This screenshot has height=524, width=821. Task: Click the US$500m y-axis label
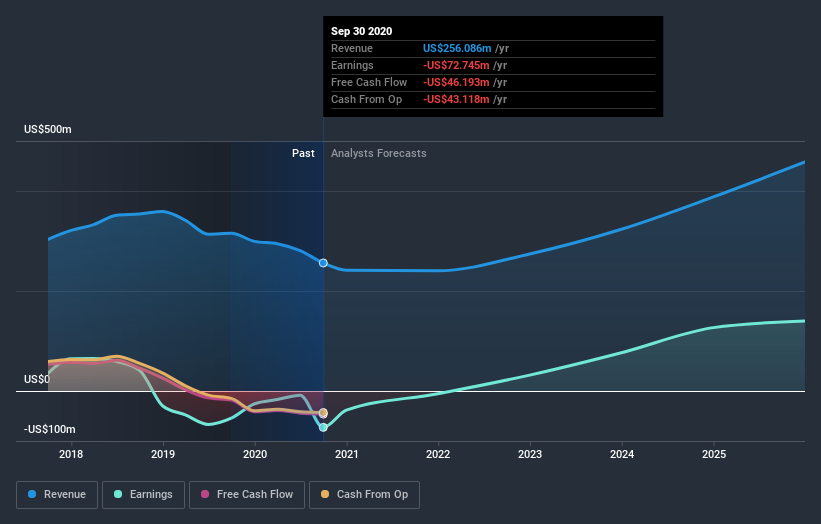48,129
